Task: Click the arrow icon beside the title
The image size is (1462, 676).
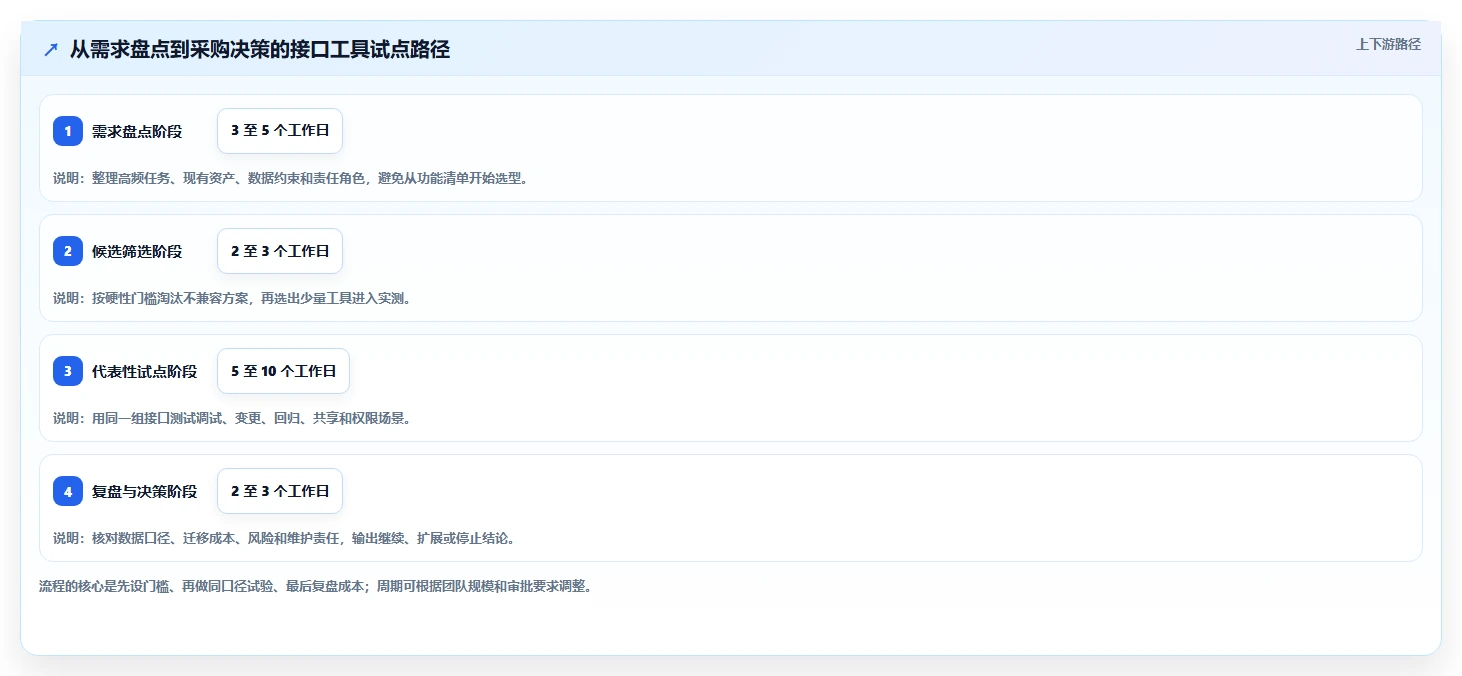Action: (51, 50)
